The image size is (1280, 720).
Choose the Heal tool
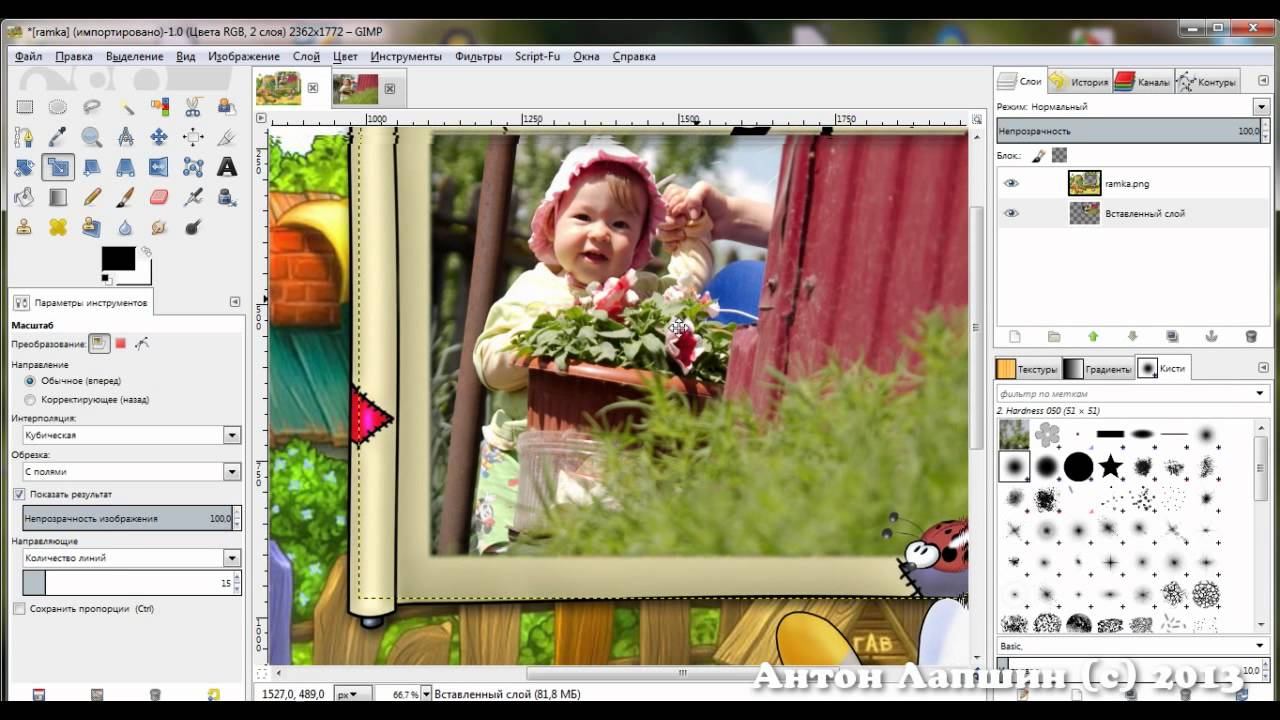[x=58, y=227]
